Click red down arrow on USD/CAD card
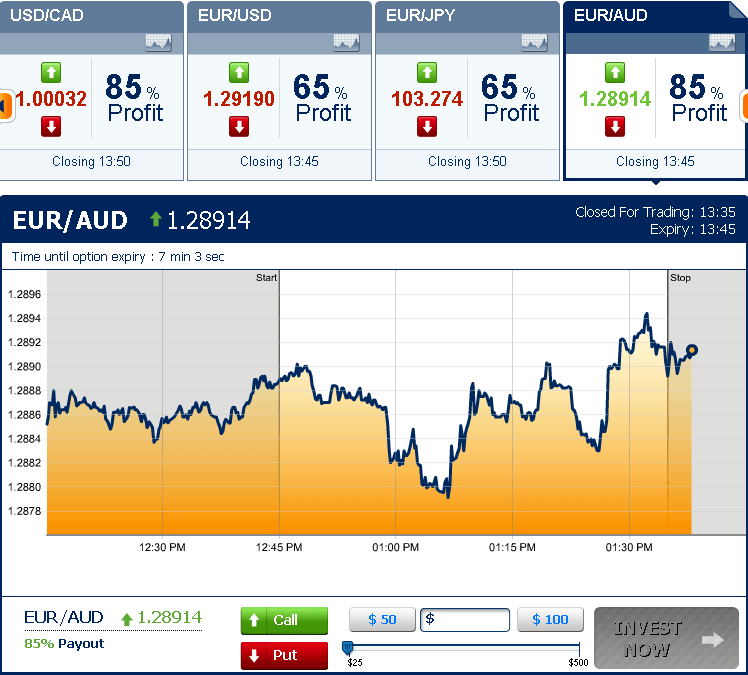The width and height of the screenshot is (748, 675). [51, 127]
